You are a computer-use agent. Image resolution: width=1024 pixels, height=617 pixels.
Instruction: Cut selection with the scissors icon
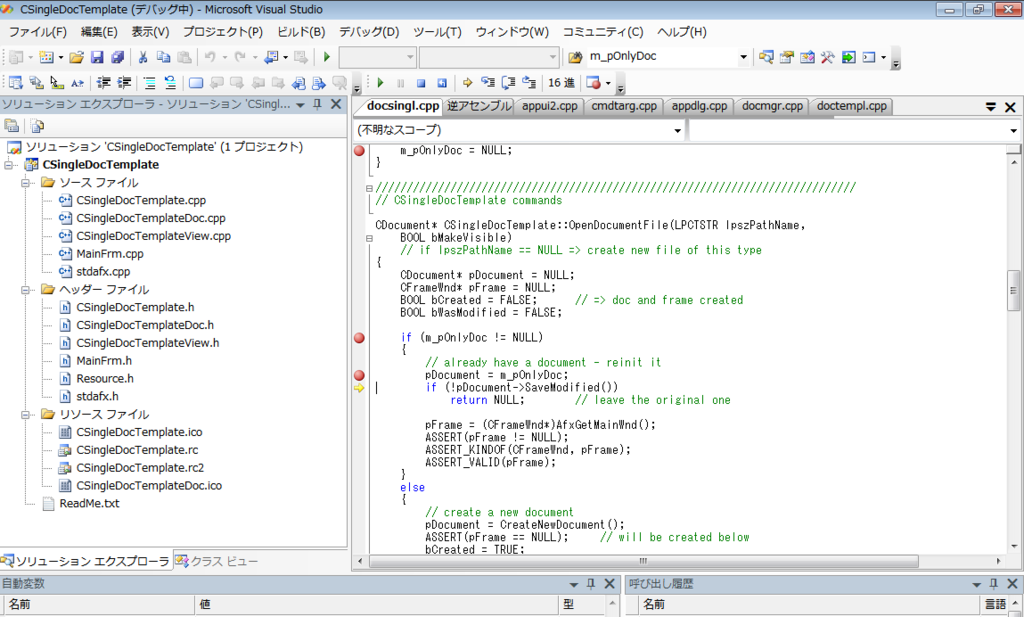pyautogui.click(x=142, y=57)
